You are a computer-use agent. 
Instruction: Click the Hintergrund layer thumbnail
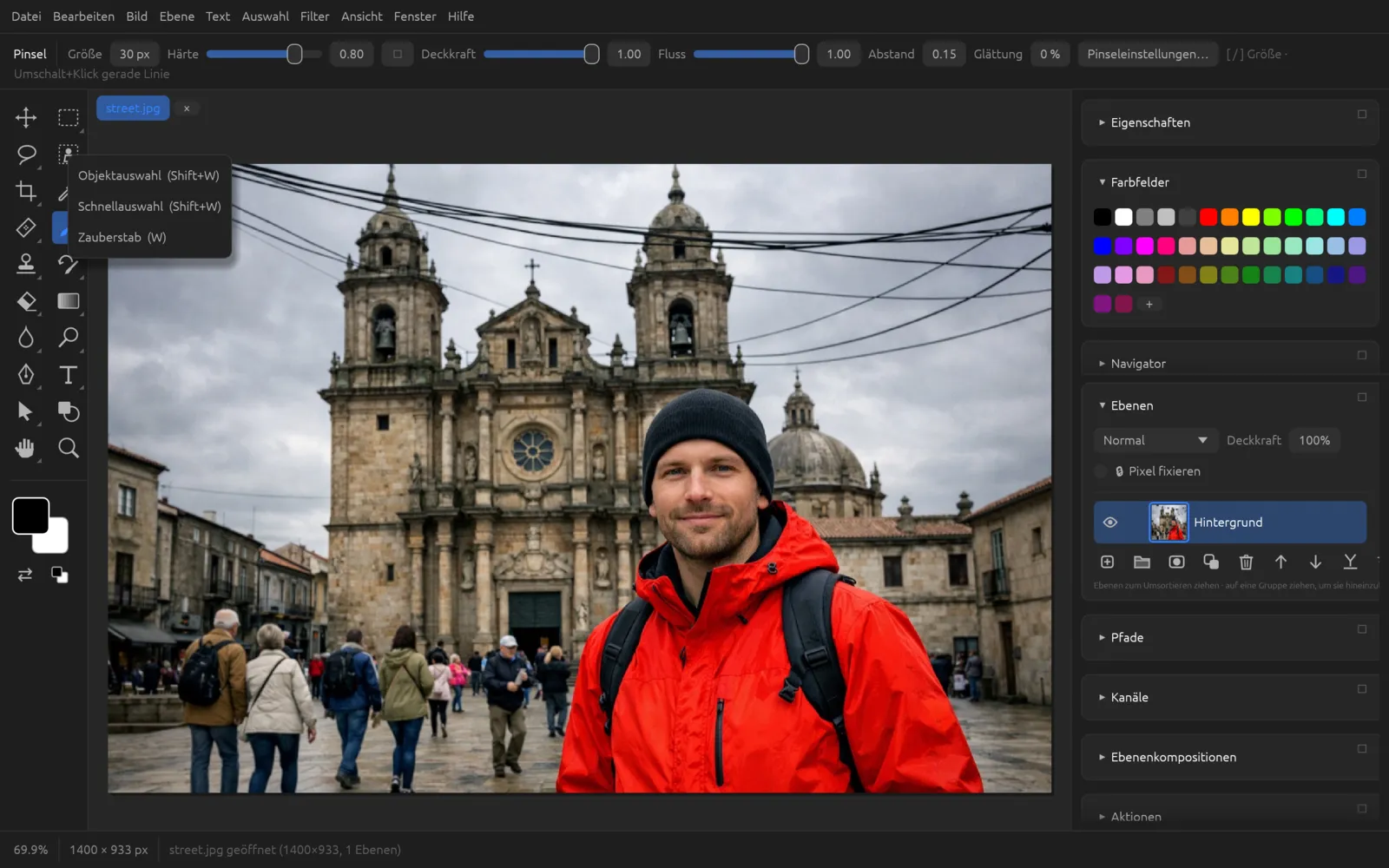[x=1168, y=523]
